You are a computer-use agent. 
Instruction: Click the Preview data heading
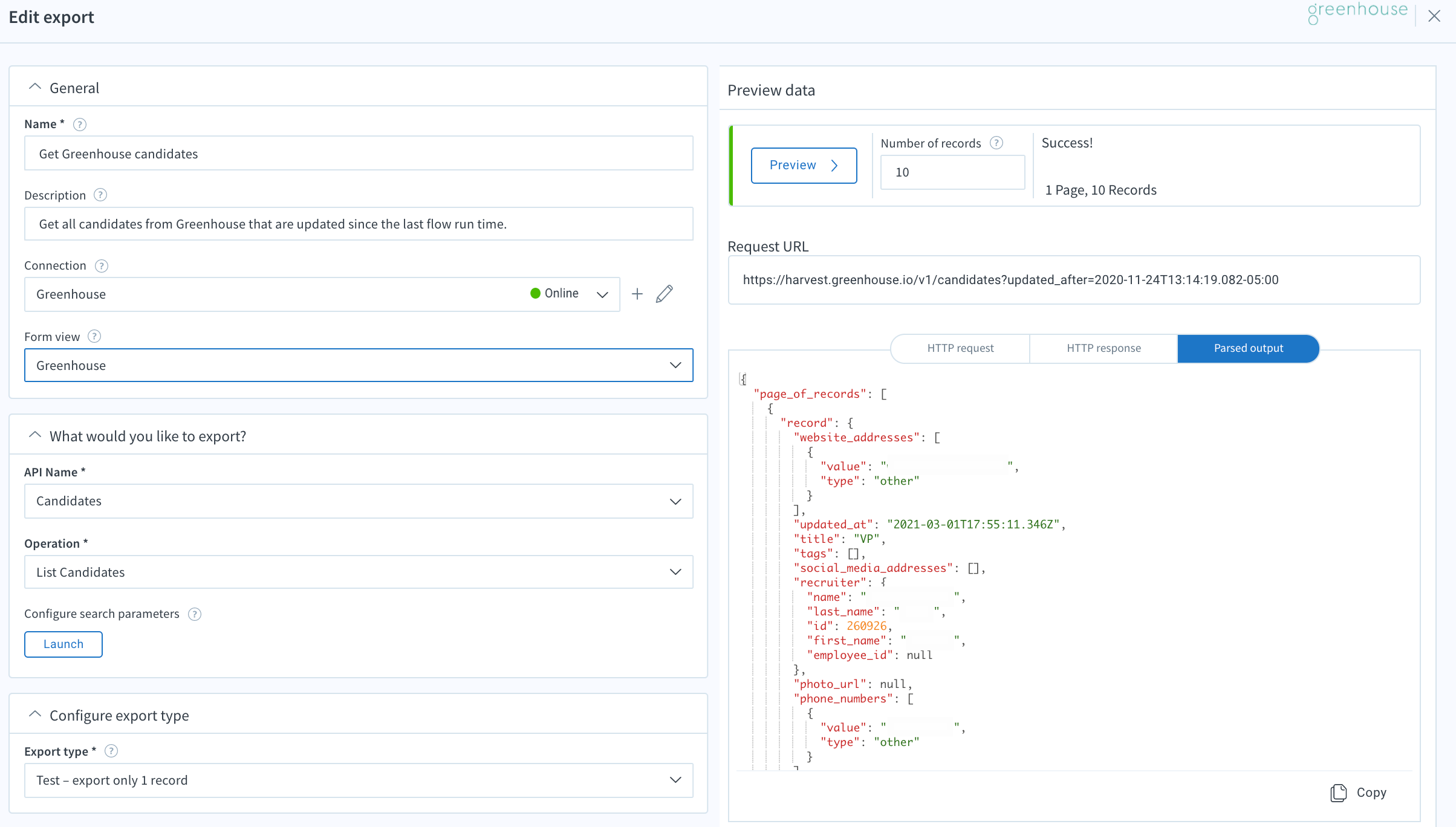771,90
